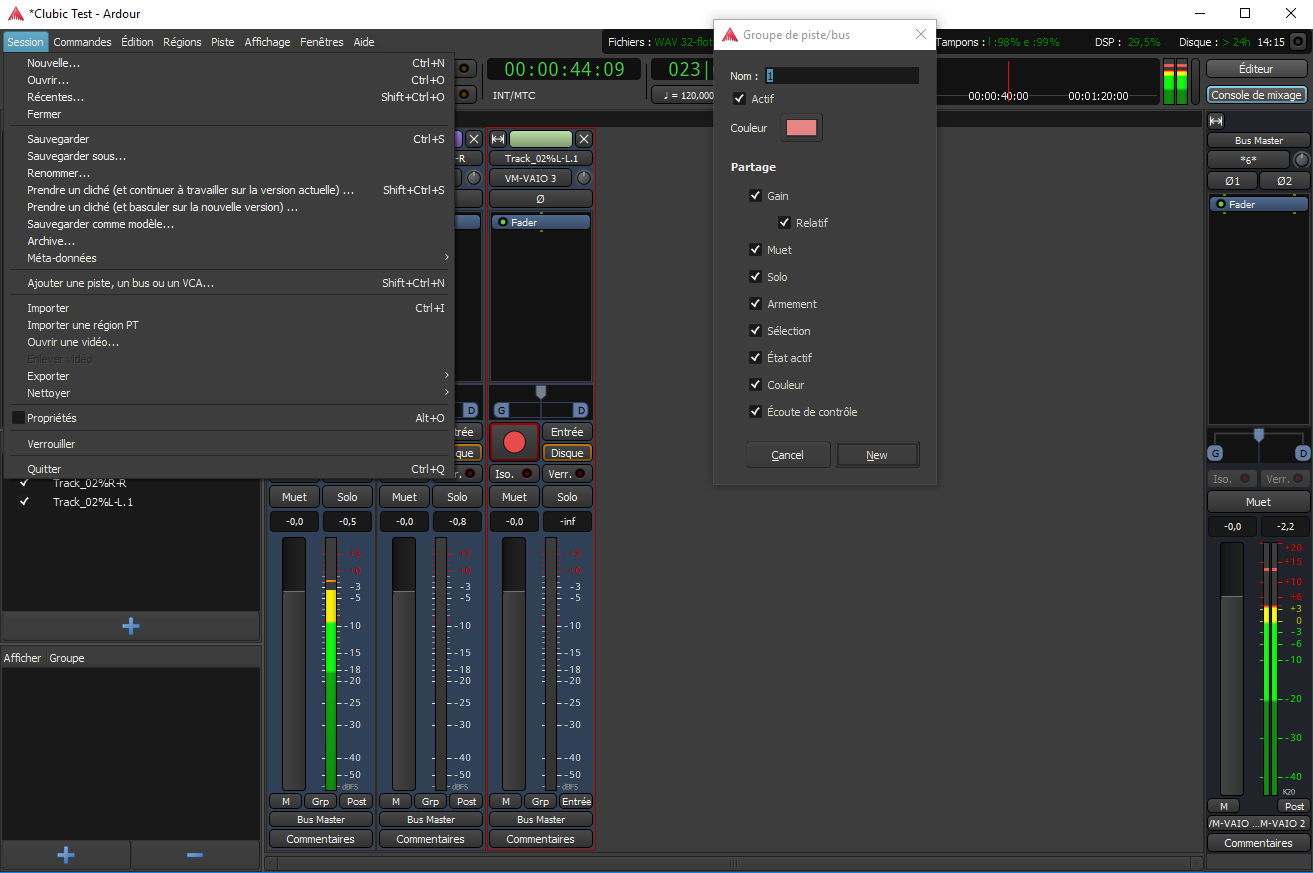Toggle the Bus Master strip width icon

click(1216, 121)
